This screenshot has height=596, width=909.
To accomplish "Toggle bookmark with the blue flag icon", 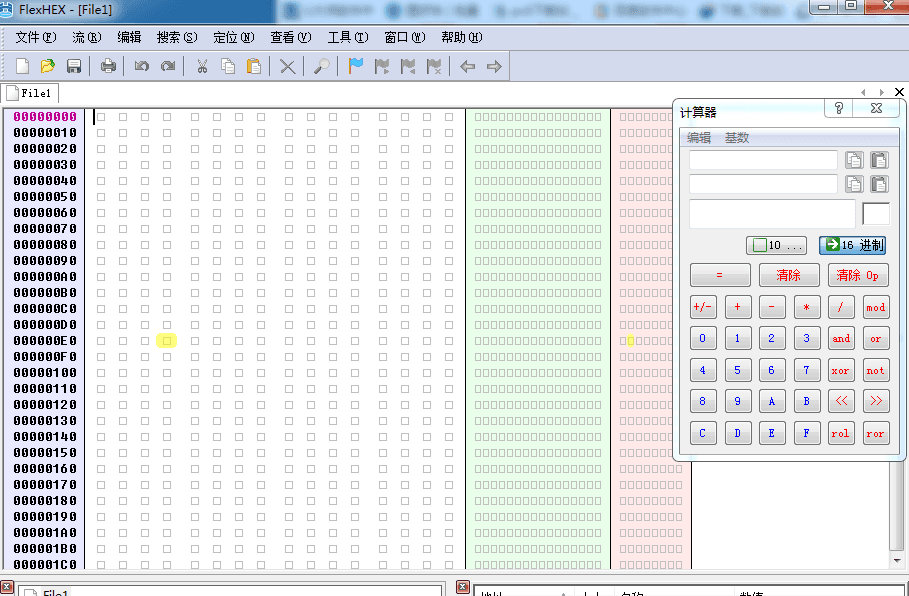I will tap(356, 66).
